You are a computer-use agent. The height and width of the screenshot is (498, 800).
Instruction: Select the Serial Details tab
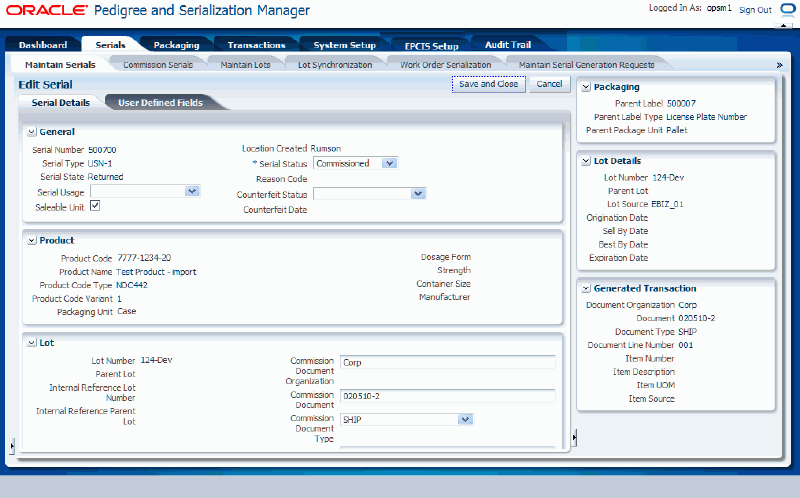click(x=61, y=103)
